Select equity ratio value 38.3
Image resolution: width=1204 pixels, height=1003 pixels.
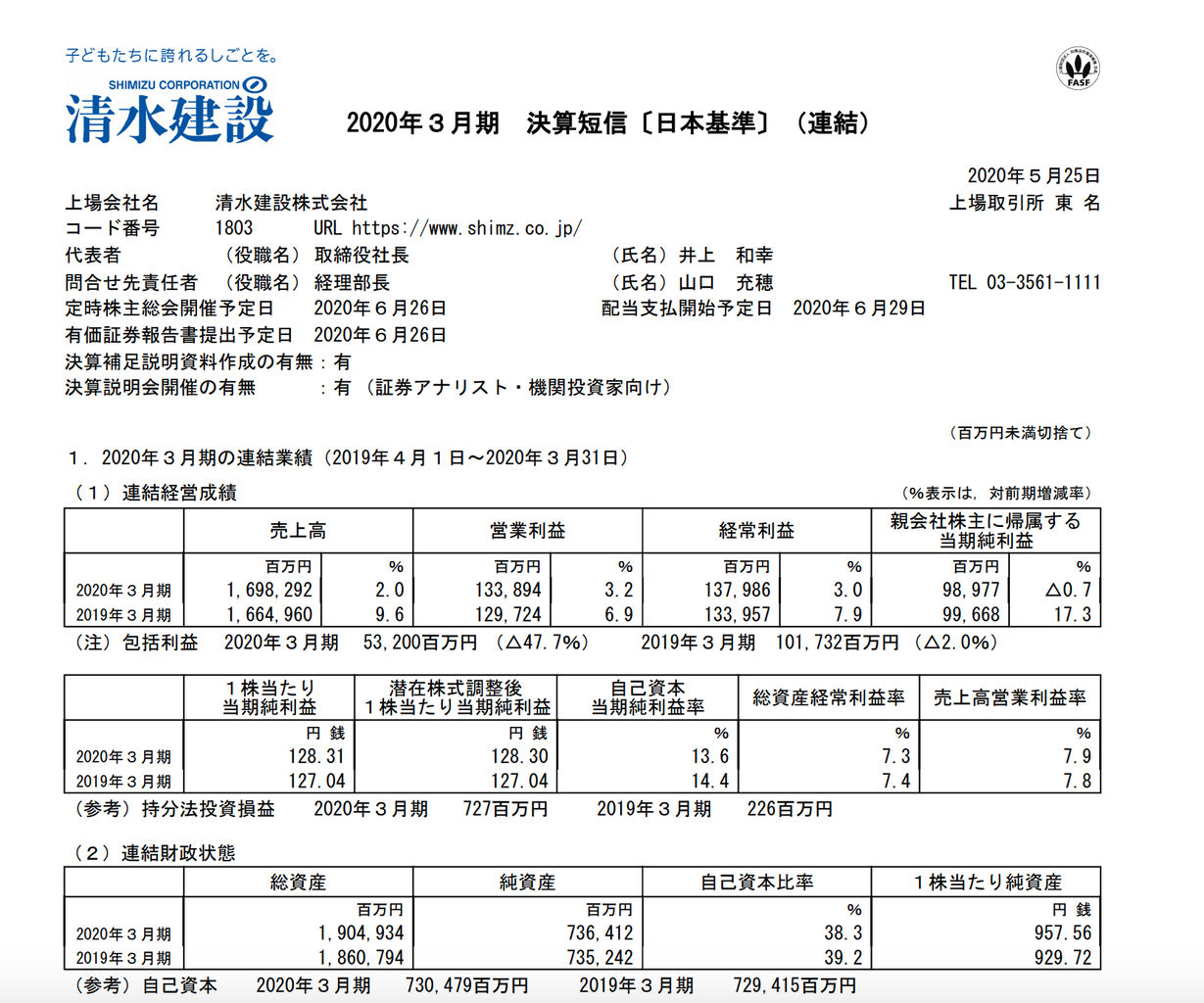843,933
